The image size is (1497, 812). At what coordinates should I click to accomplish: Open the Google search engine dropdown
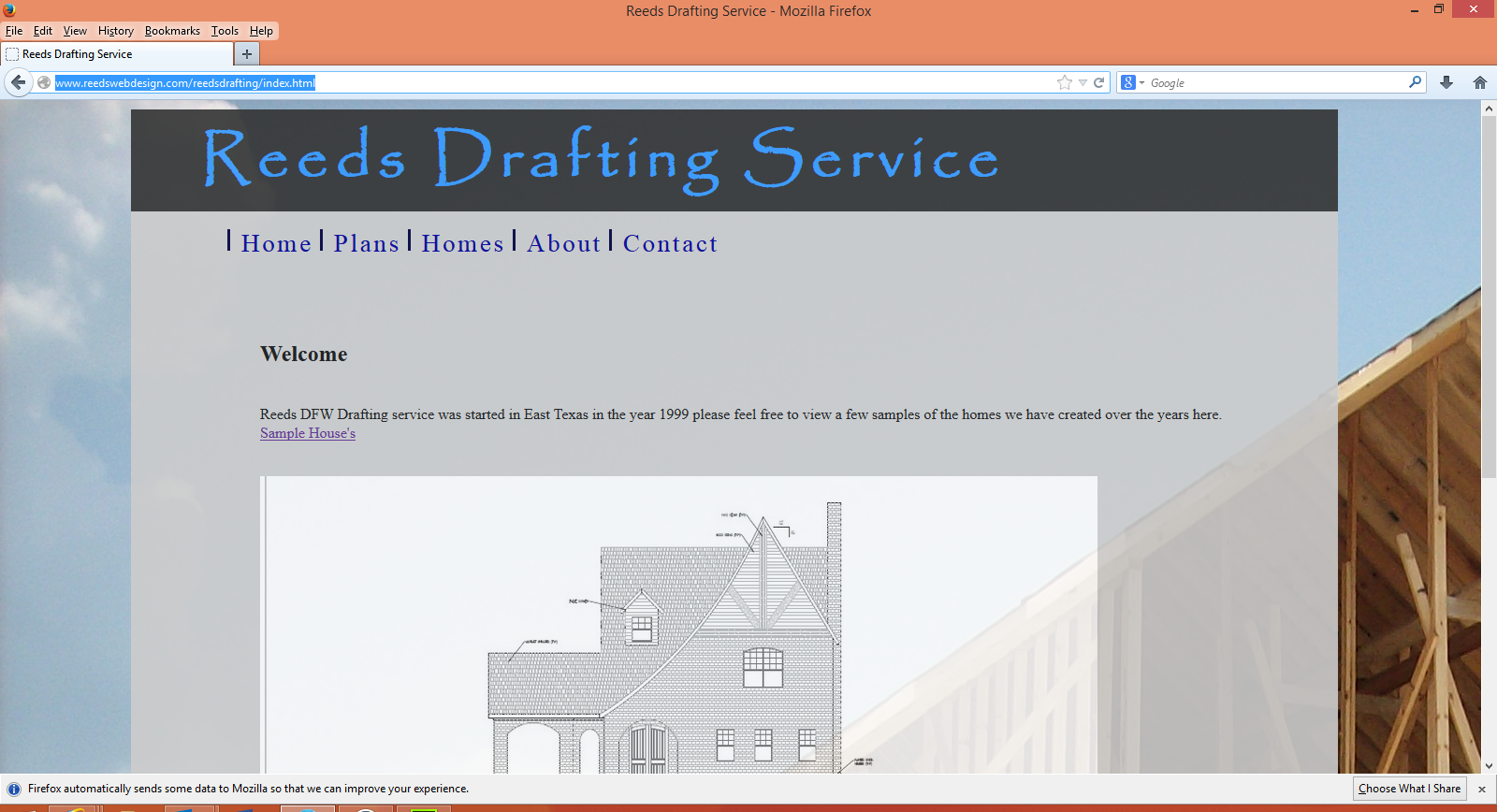click(x=1132, y=82)
